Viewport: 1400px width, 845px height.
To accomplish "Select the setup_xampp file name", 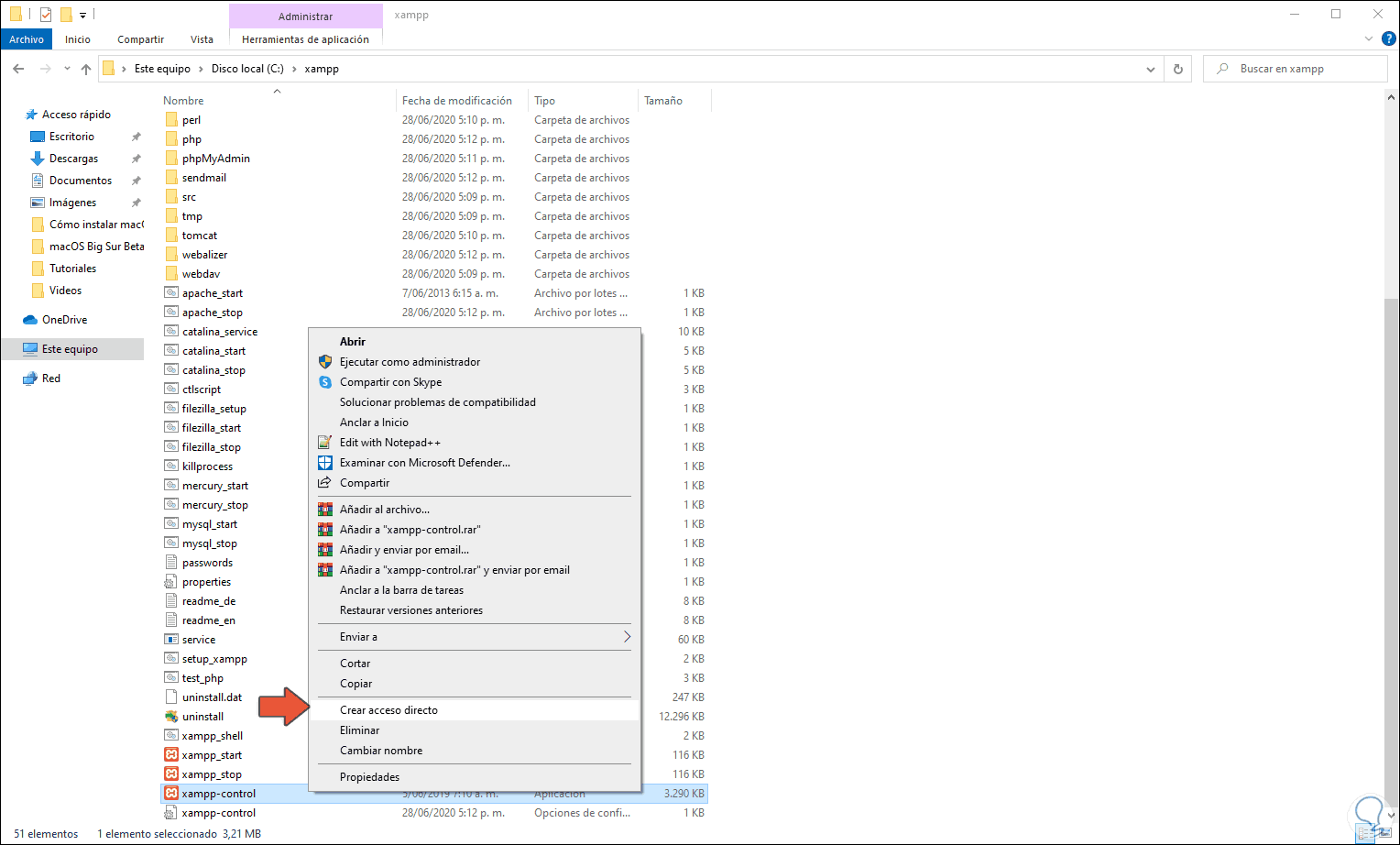I will coord(214,659).
